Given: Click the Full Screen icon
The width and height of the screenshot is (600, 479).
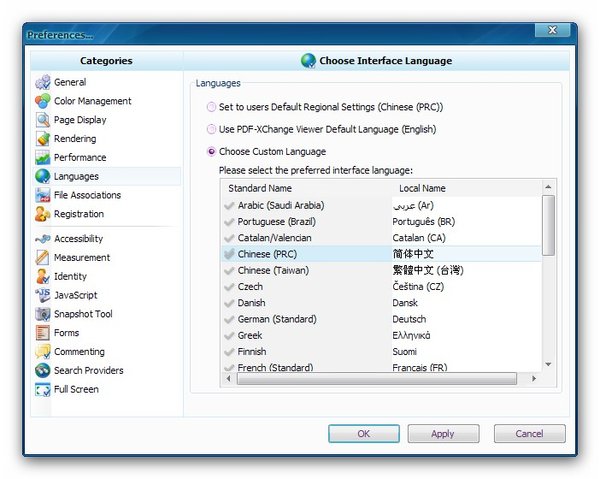Looking at the screenshot, I should pos(42,389).
